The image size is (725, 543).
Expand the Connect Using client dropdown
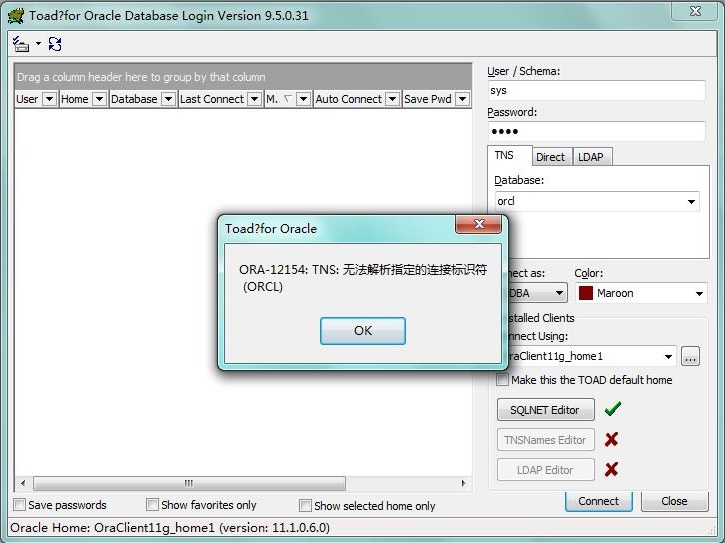[668, 356]
